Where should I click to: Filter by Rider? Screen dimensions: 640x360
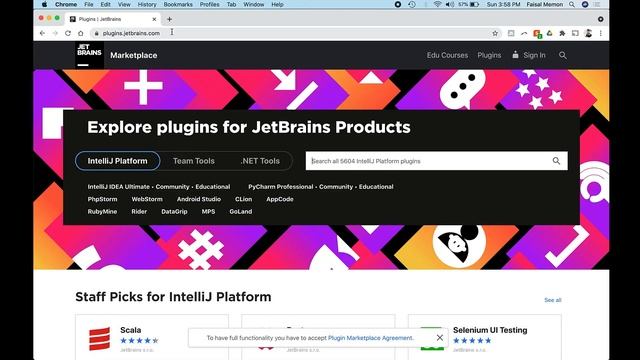(139, 211)
